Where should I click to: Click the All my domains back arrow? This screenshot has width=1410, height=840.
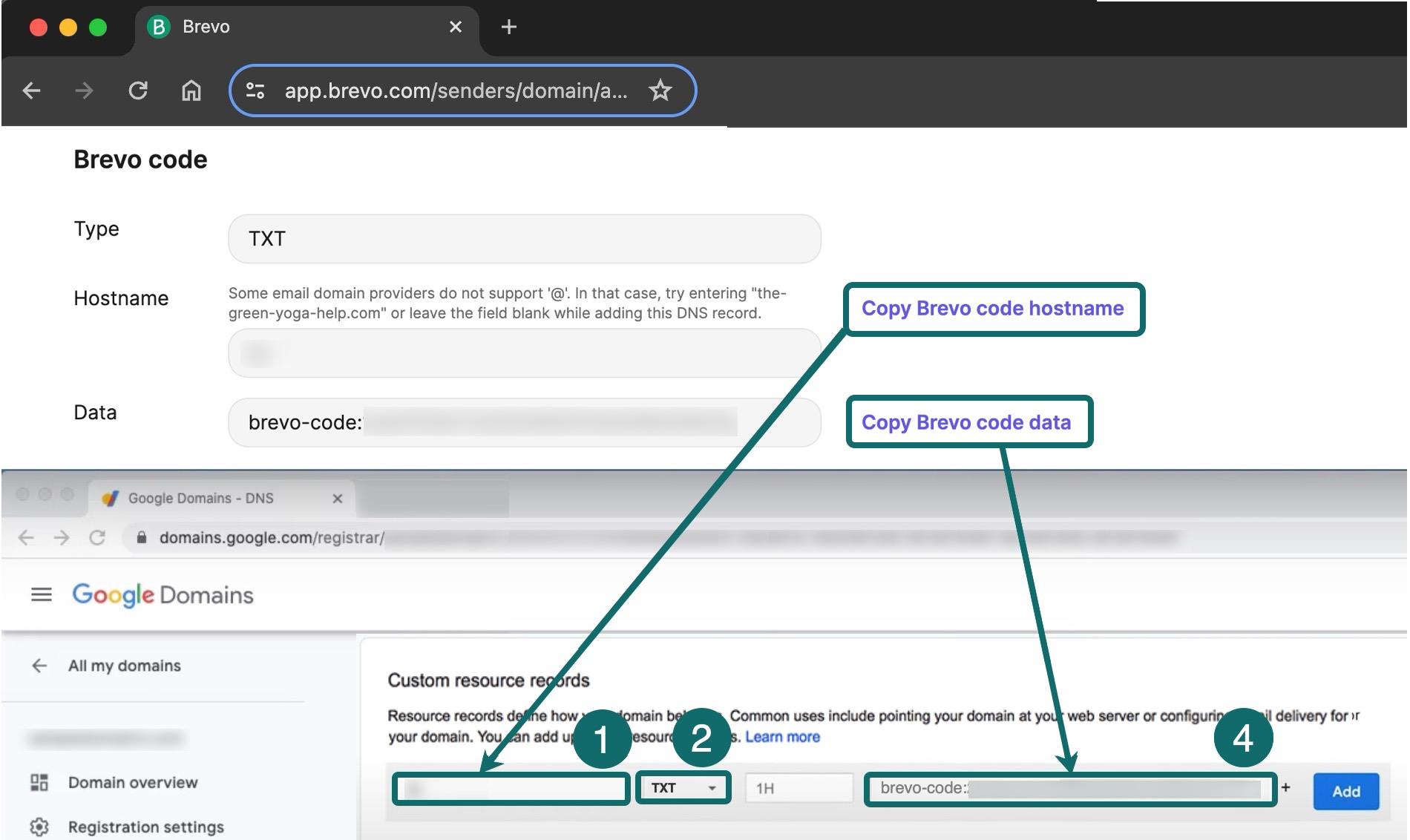[x=39, y=666]
